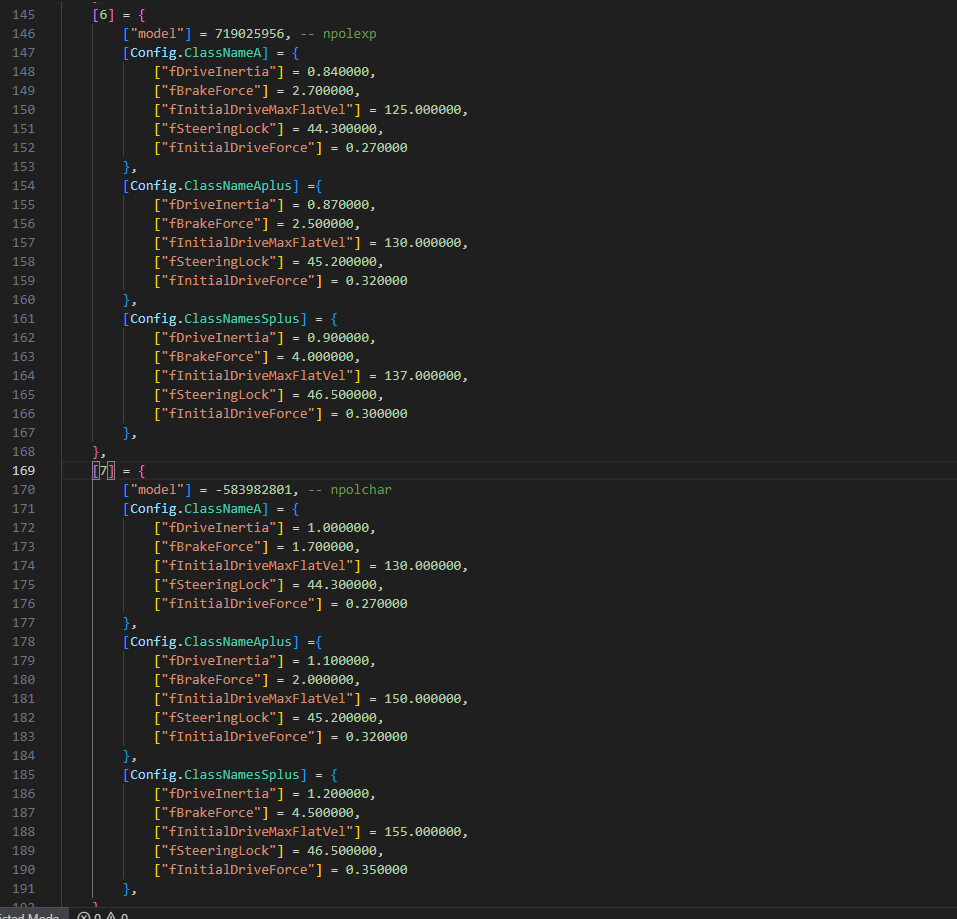Click the max velocity value 155.000000
Image resolution: width=957 pixels, height=919 pixels.
(x=423, y=831)
